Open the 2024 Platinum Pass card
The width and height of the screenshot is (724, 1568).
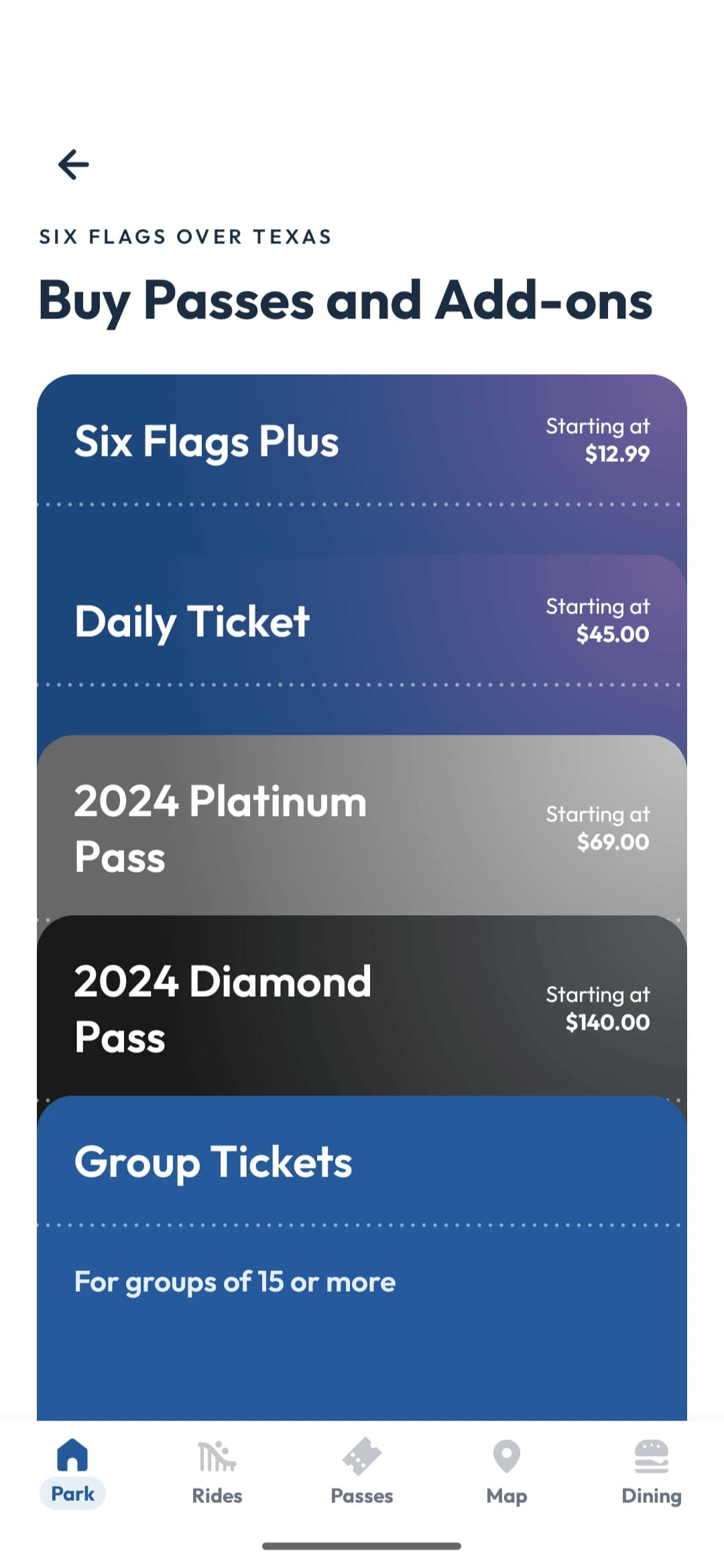coord(221,829)
